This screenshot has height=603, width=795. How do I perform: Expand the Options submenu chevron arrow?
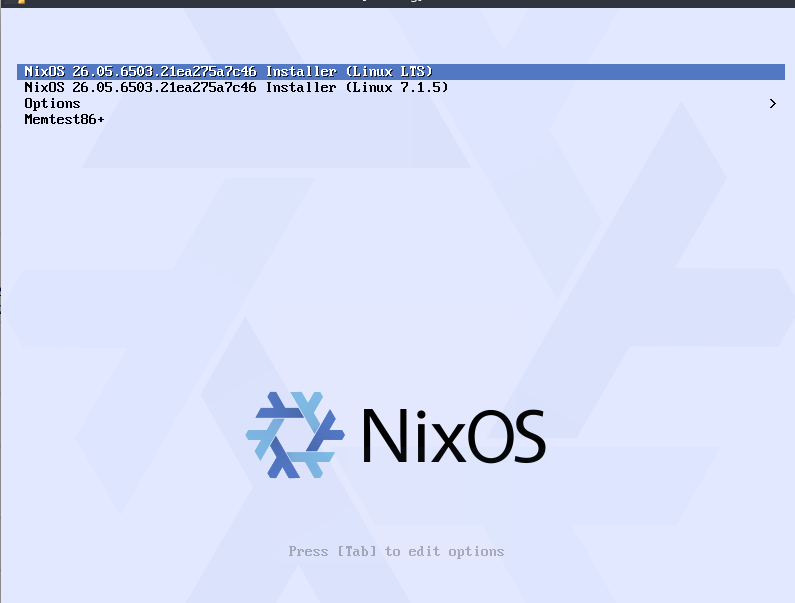click(x=772, y=103)
